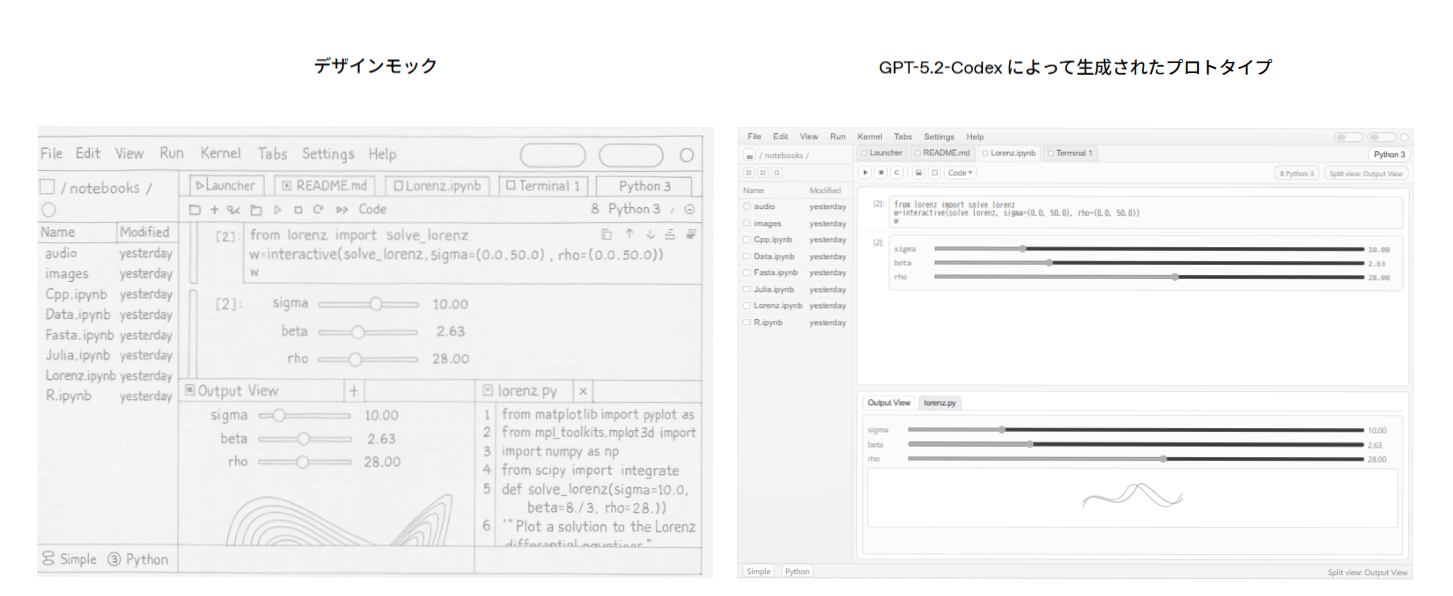The width and height of the screenshot is (1453, 596).
Task: Click the move cell up arrow in mock
Action: (x=629, y=234)
